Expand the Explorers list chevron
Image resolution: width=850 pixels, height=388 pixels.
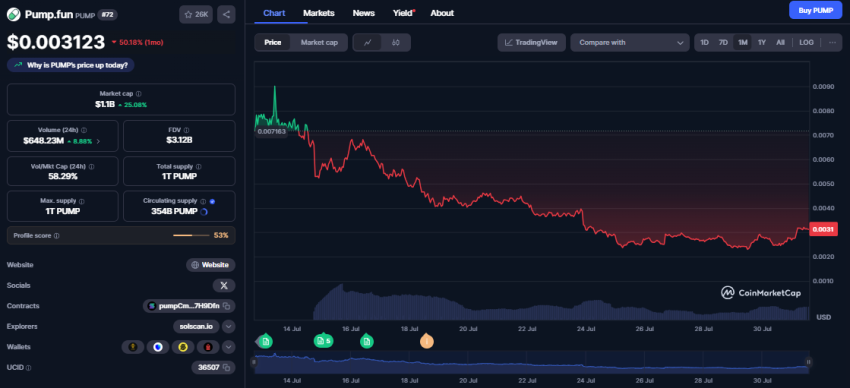[228, 326]
